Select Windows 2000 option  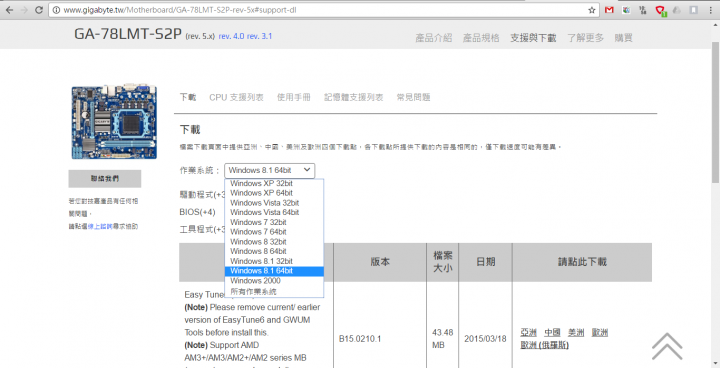274,281
